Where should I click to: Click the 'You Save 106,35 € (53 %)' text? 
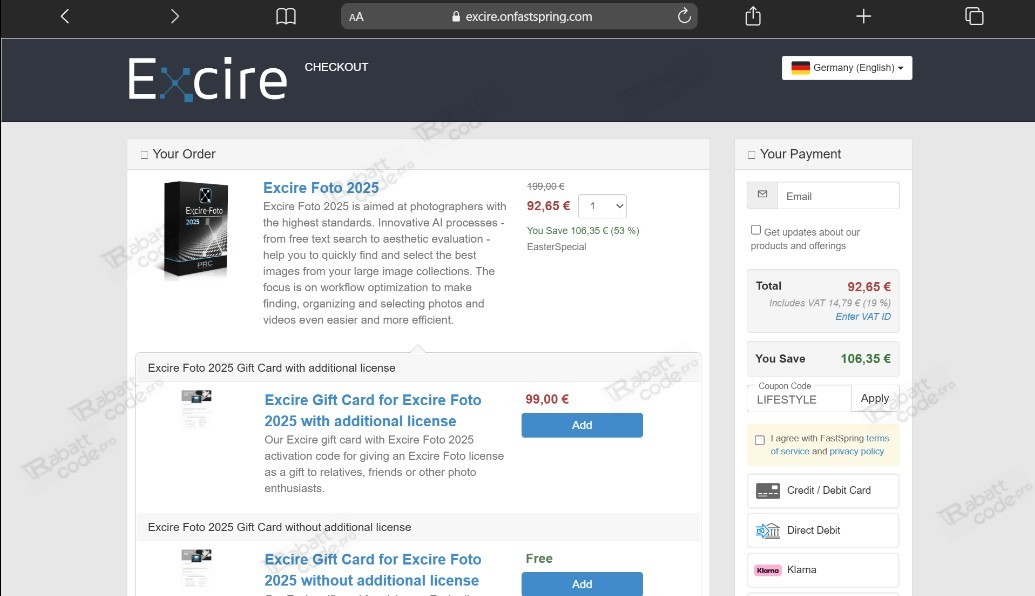(x=583, y=230)
